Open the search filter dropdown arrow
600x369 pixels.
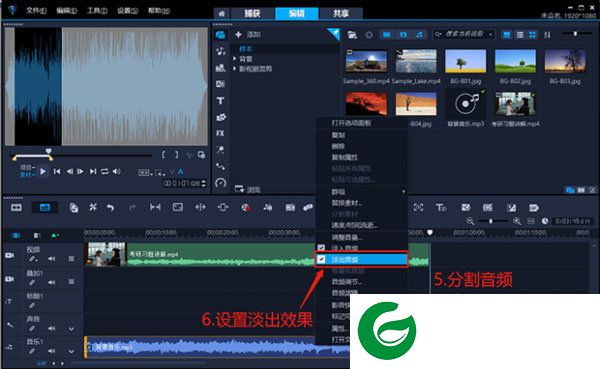coord(491,34)
